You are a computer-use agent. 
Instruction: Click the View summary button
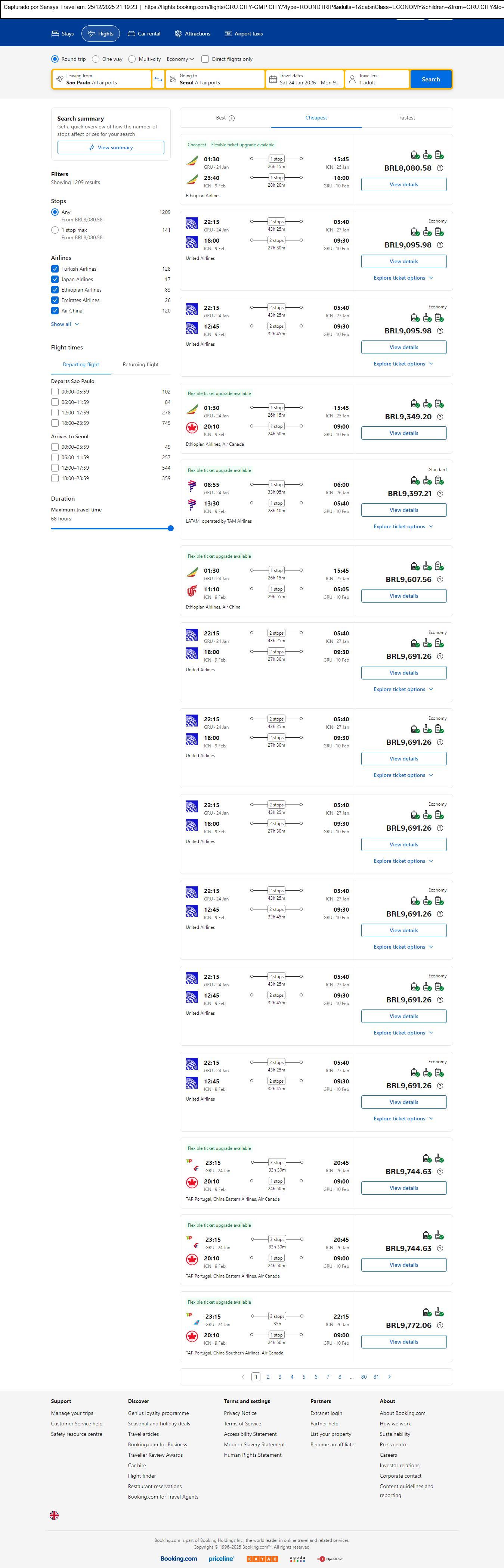[111, 147]
